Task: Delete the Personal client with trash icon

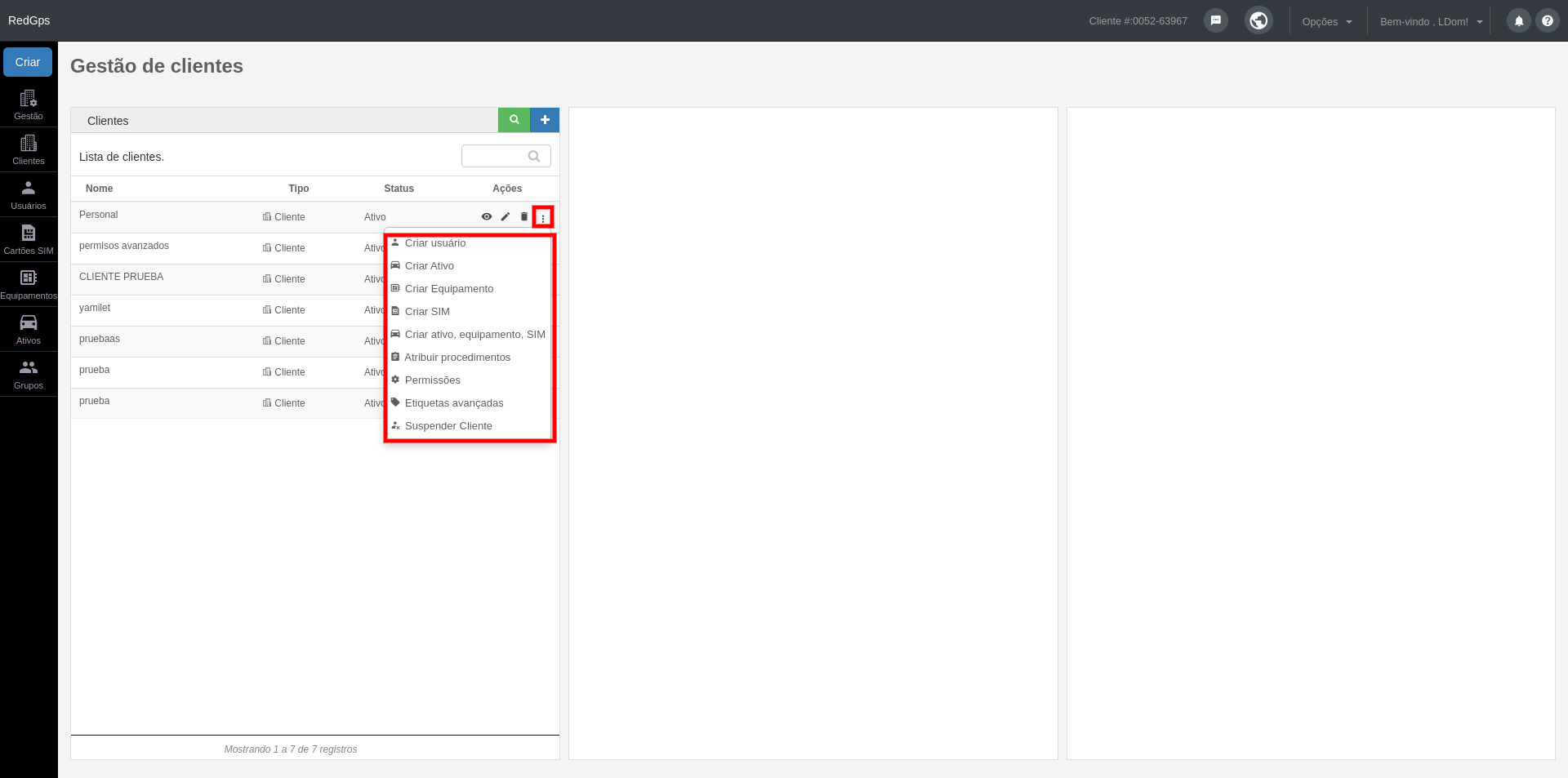Action: (x=524, y=217)
